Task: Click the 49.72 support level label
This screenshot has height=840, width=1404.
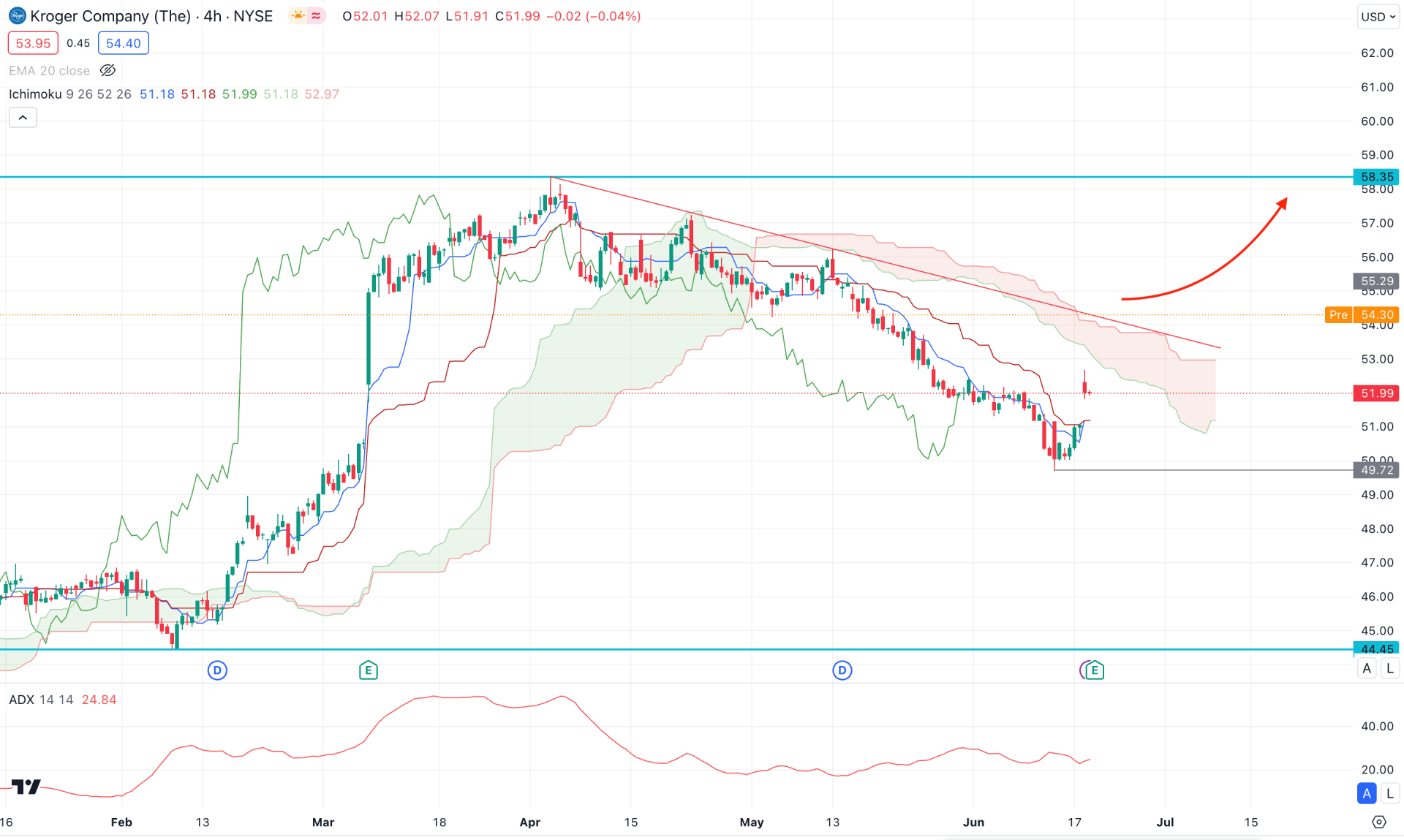Action: pyautogui.click(x=1376, y=470)
